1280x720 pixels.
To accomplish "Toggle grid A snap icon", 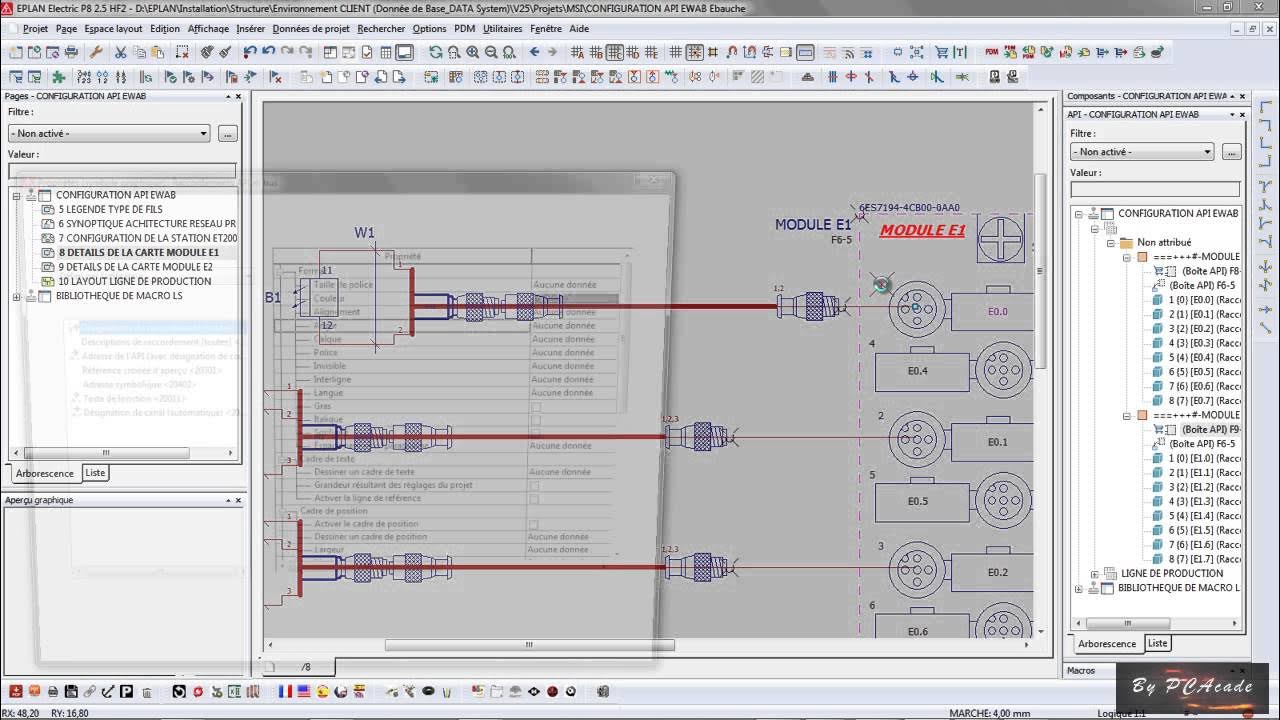I will [x=578, y=52].
